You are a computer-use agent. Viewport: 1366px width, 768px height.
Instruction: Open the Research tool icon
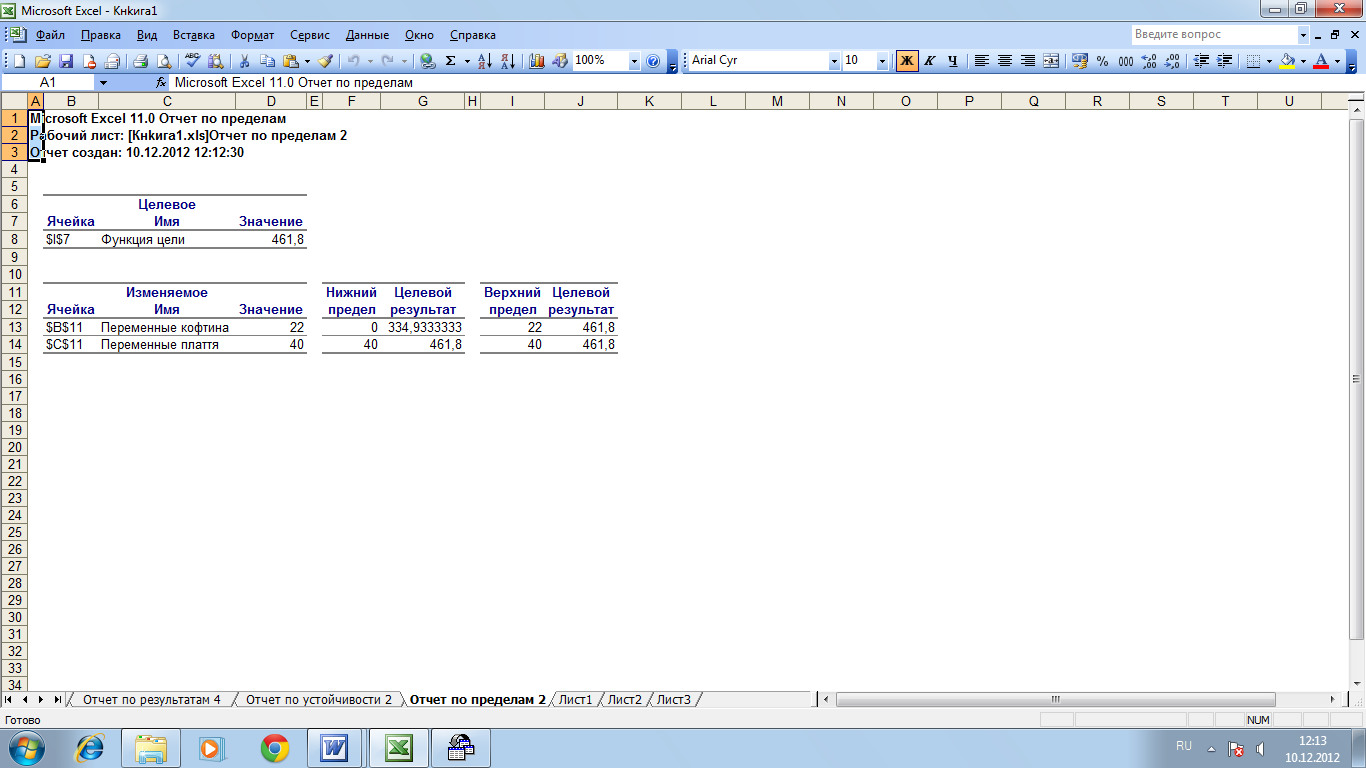pos(216,61)
